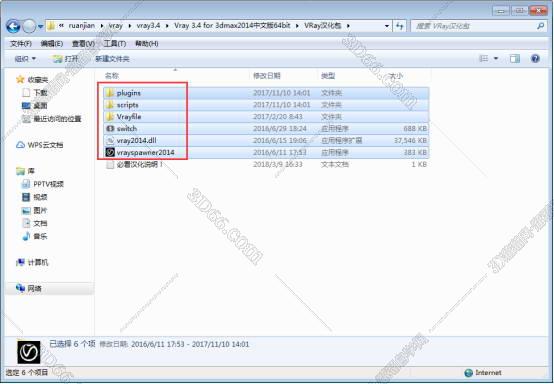Open the recent pages dropdown arrow
The width and height of the screenshot is (554, 384).
point(41,26)
